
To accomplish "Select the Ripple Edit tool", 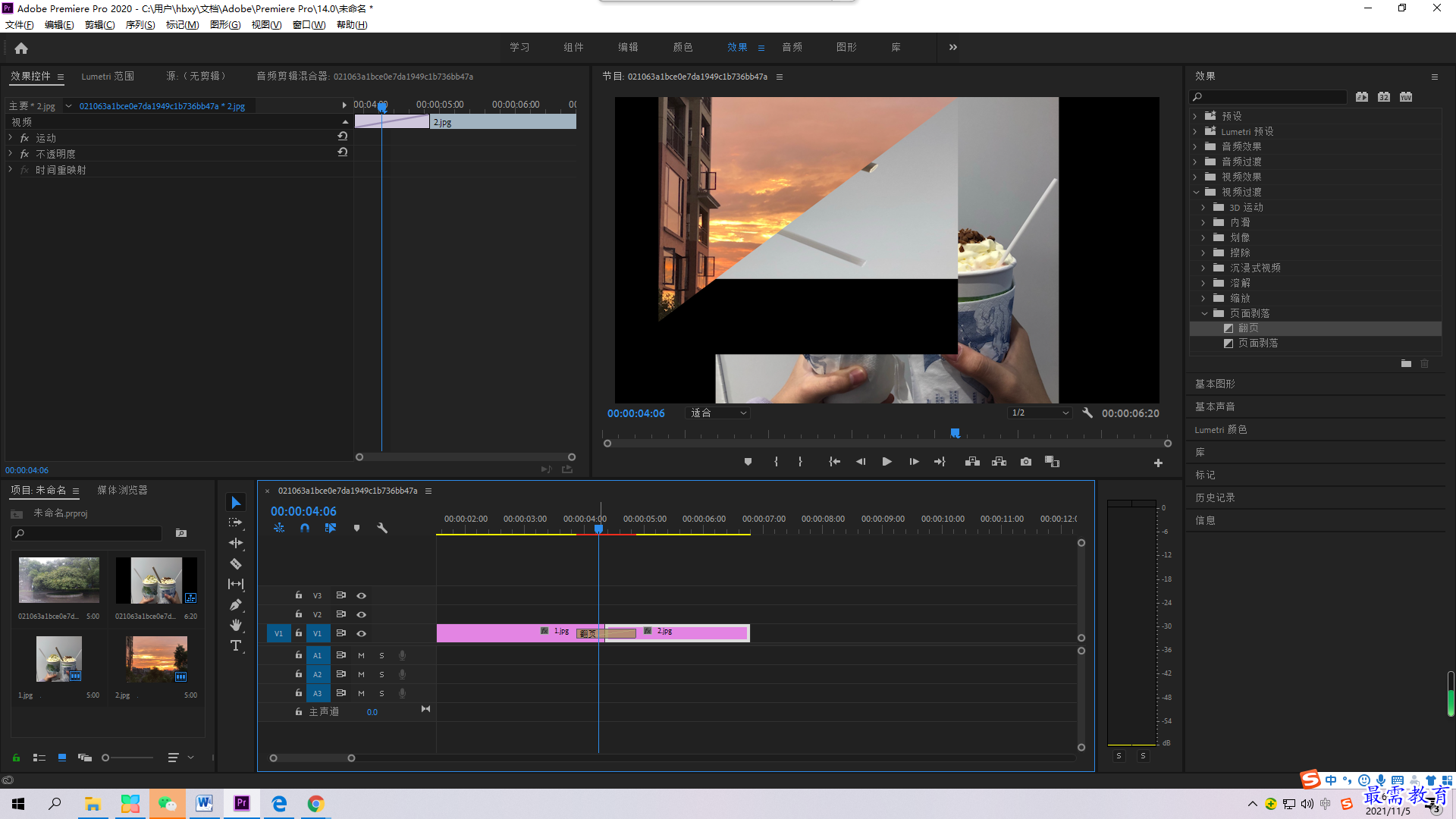I will (236, 543).
